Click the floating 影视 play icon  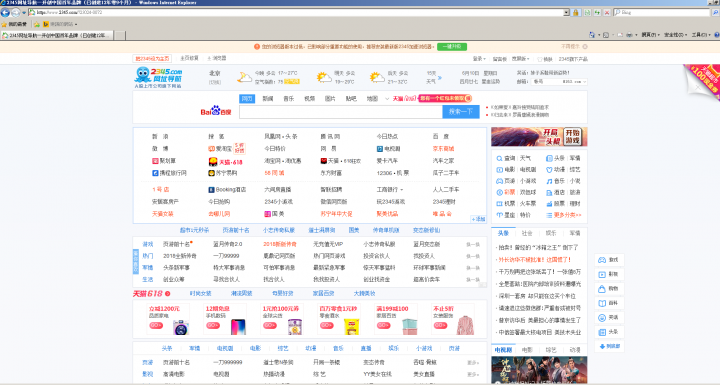[602, 274]
